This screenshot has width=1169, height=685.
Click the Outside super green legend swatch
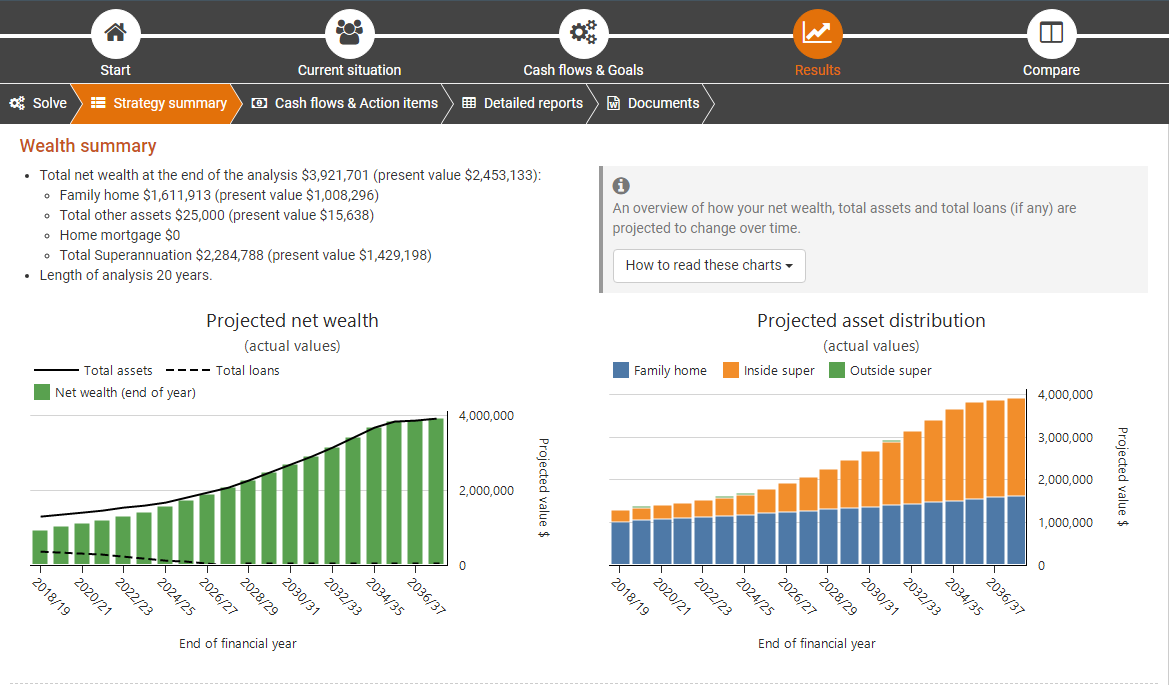(x=837, y=370)
